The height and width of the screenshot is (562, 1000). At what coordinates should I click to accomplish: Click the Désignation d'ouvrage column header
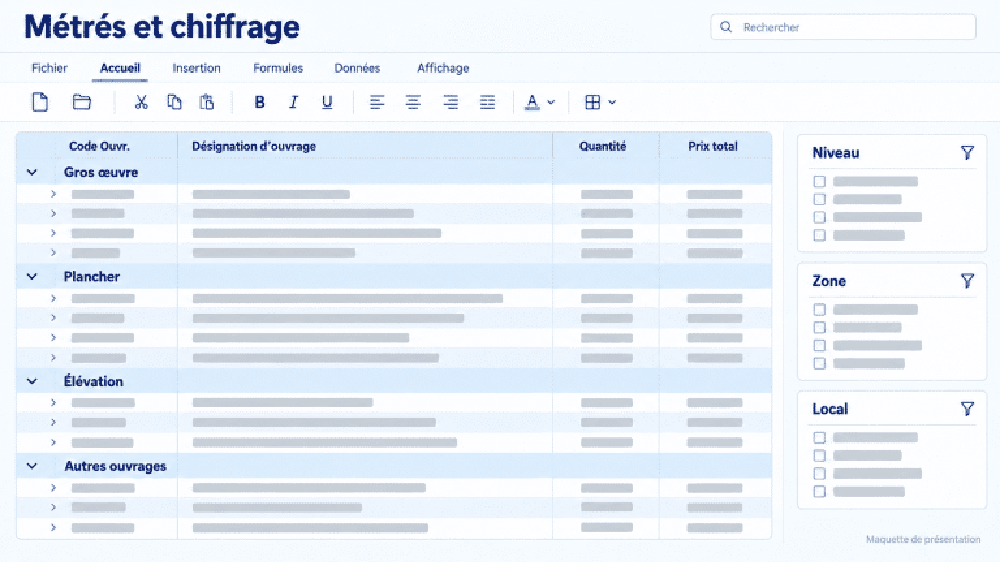point(254,146)
